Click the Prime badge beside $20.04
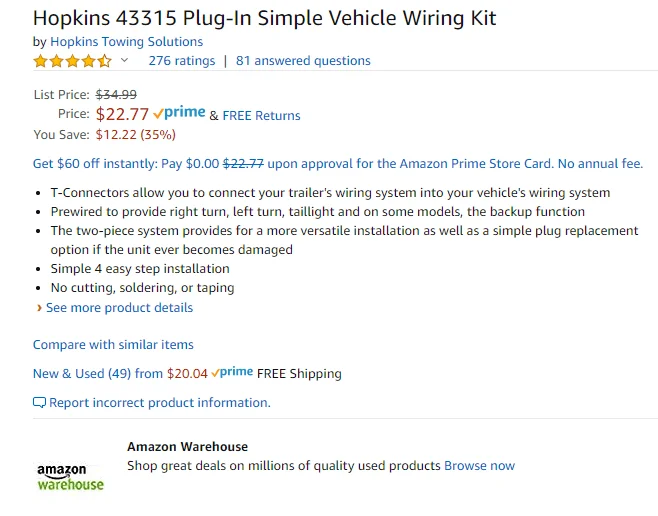 (232, 372)
